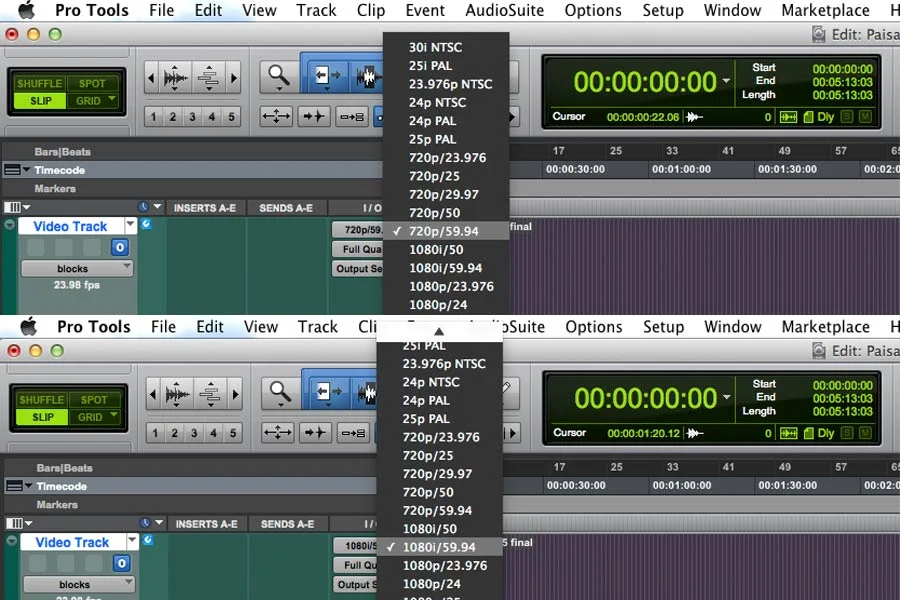The height and width of the screenshot is (600, 900).
Task: Click the lower Video Track online icon
Action: [148, 540]
